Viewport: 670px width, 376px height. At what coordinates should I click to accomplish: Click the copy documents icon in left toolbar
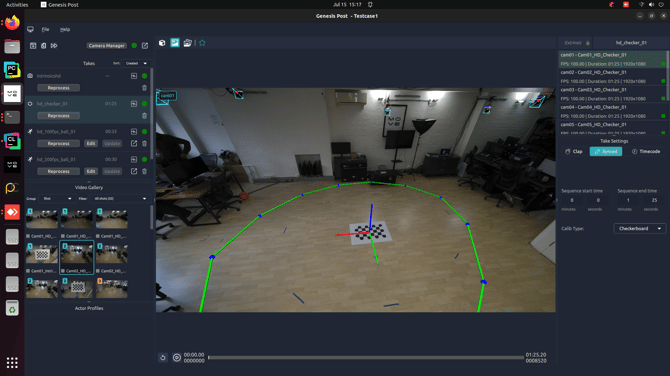[x=44, y=45]
